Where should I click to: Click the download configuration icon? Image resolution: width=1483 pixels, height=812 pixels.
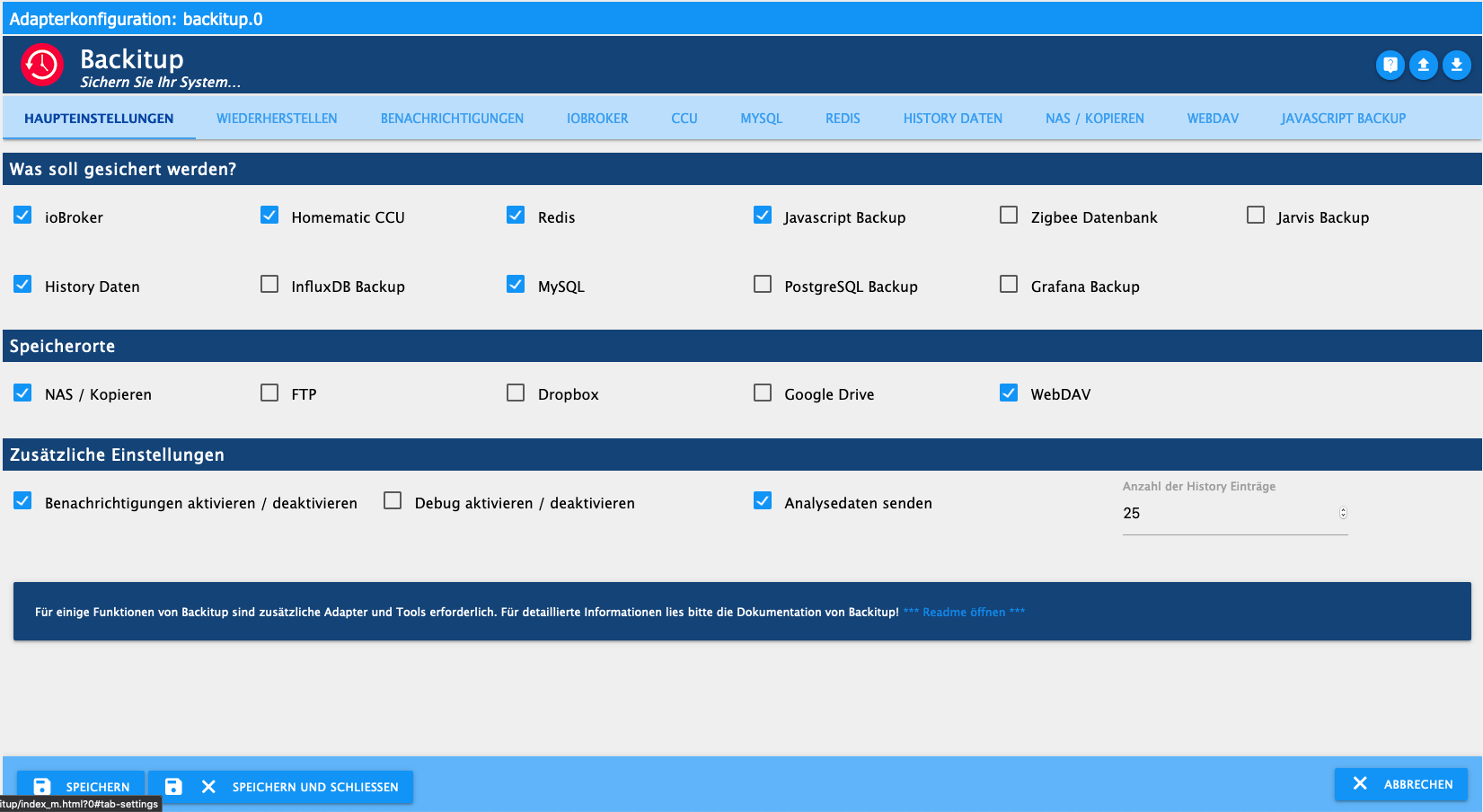click(1456, 65)
